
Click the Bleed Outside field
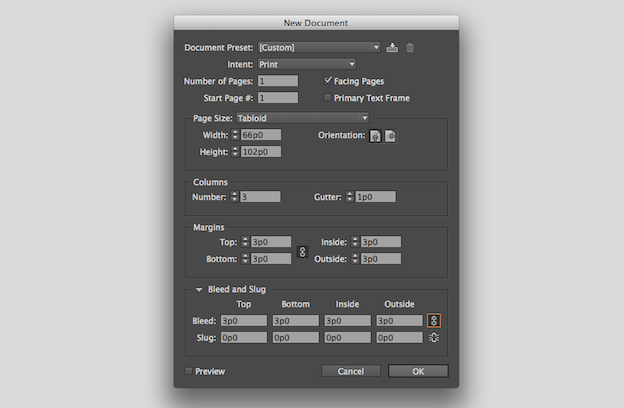click(x=400, y=320)
